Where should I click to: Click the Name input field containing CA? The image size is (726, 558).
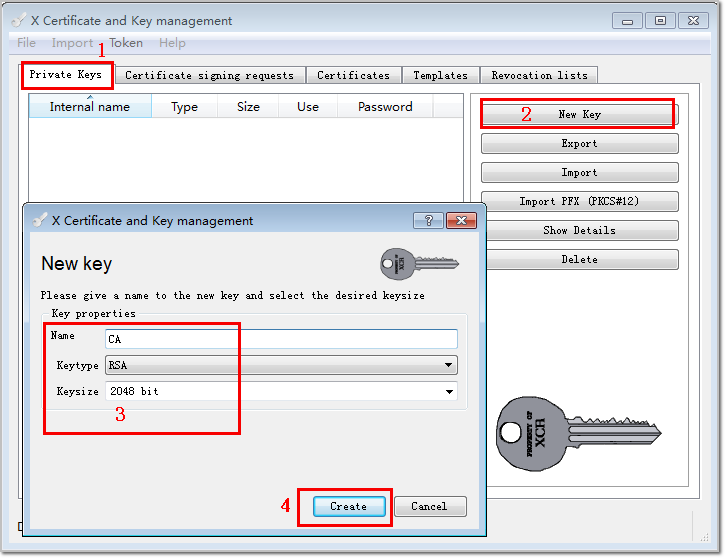(x=281, y=340)
